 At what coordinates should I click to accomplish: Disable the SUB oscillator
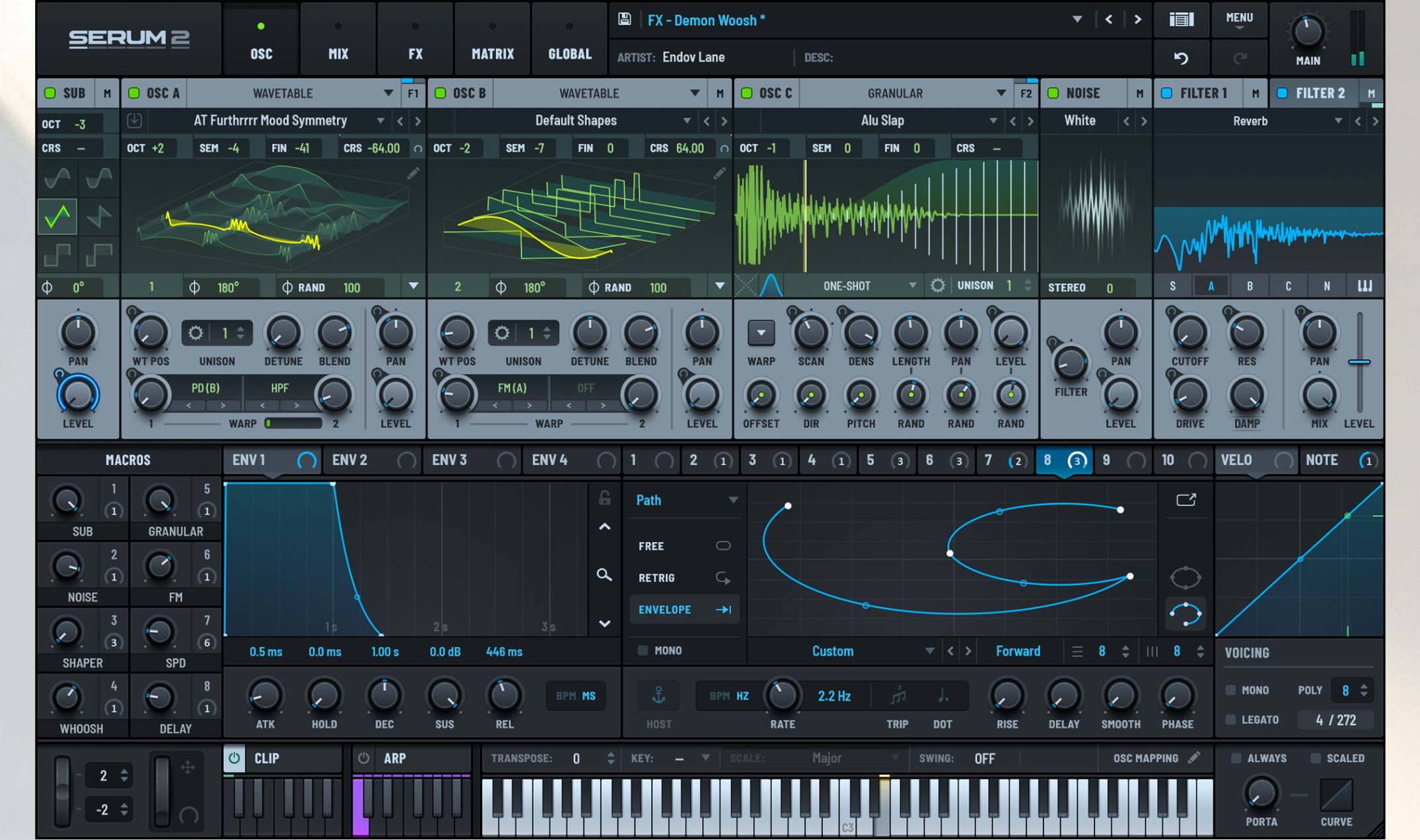(x=50, y=93)
